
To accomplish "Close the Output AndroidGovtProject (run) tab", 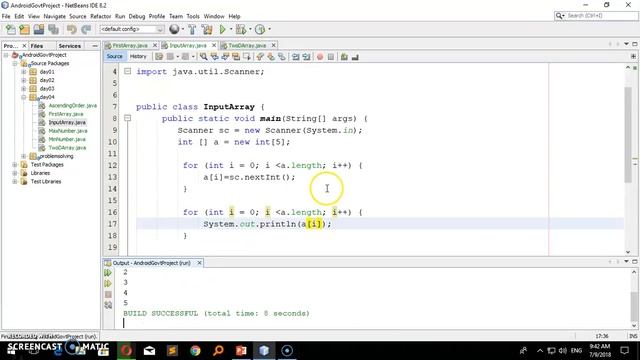I will (200, 263).
